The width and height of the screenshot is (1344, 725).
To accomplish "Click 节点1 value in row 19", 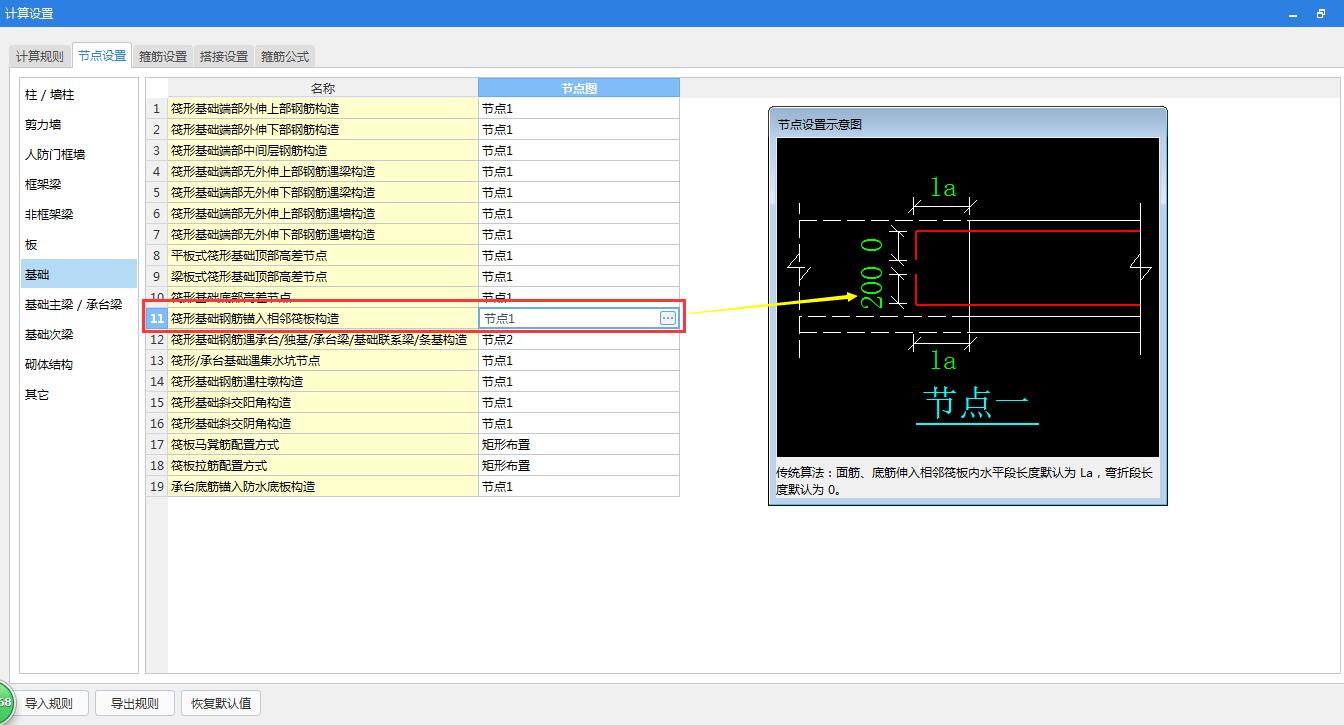I will pyautogui.click(x=579, y=486).
